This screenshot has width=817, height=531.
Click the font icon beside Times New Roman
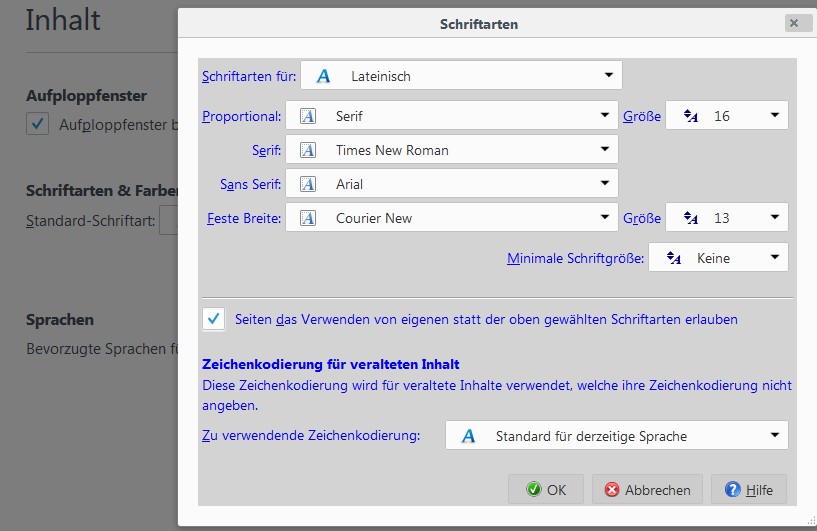(x=309, y=150)
